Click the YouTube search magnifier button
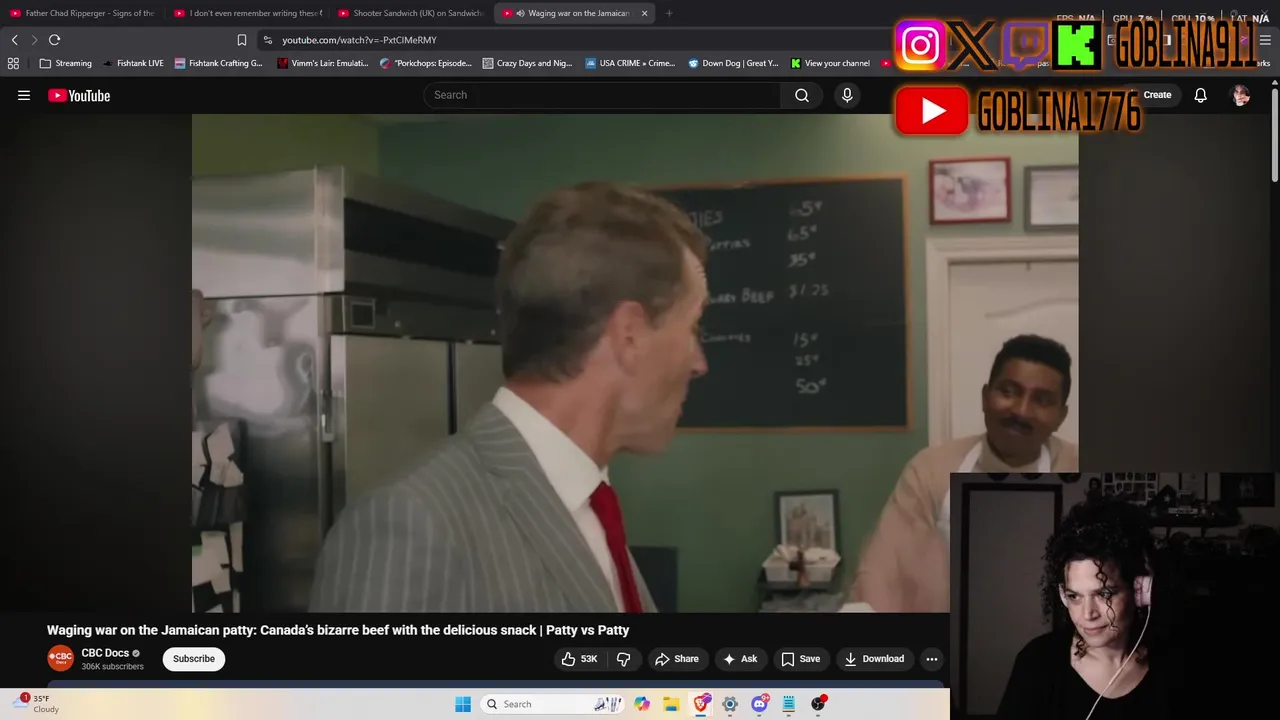Viewport: 1280px width, 720px height. tap(802, 95)
